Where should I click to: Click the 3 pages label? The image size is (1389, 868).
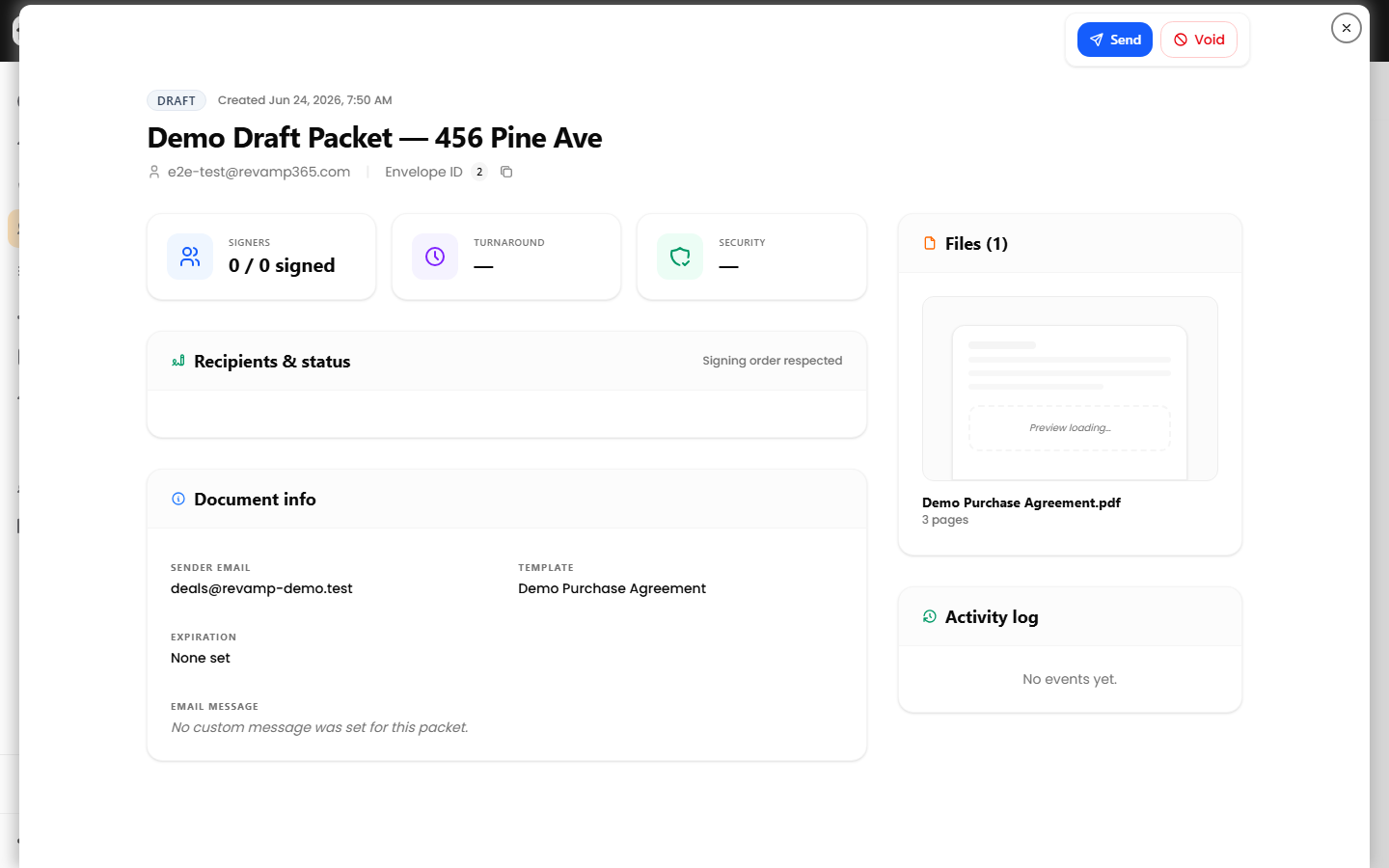[x=945, y=520]
